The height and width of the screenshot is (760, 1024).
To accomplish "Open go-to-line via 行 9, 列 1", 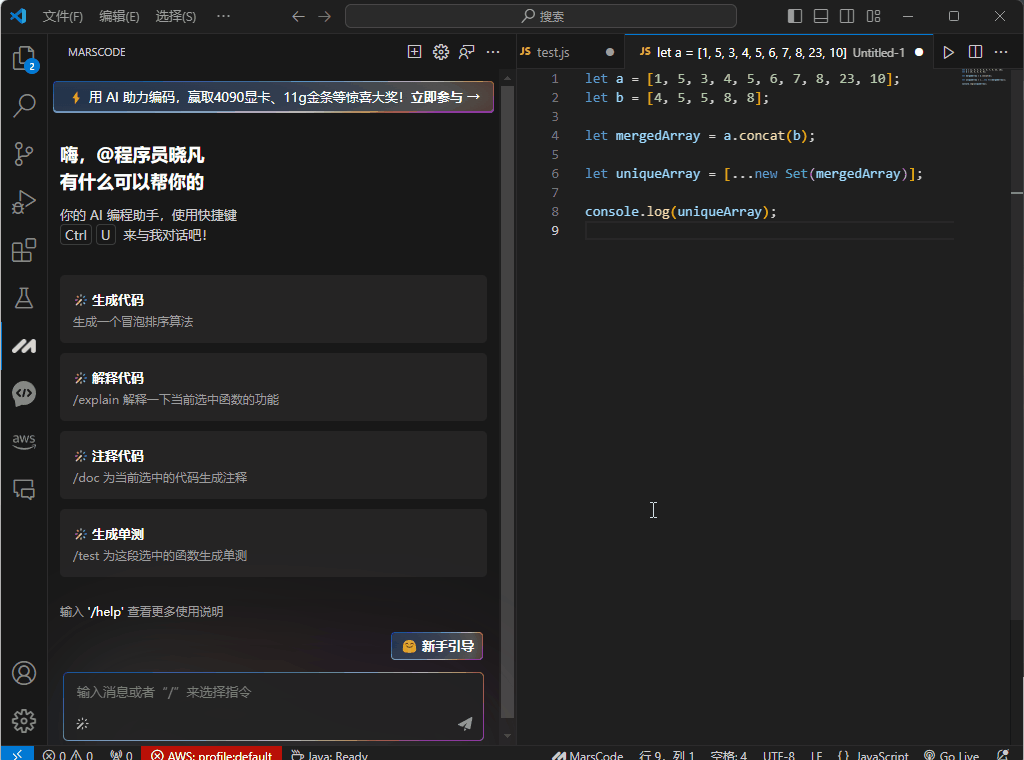I will point(667,755).
